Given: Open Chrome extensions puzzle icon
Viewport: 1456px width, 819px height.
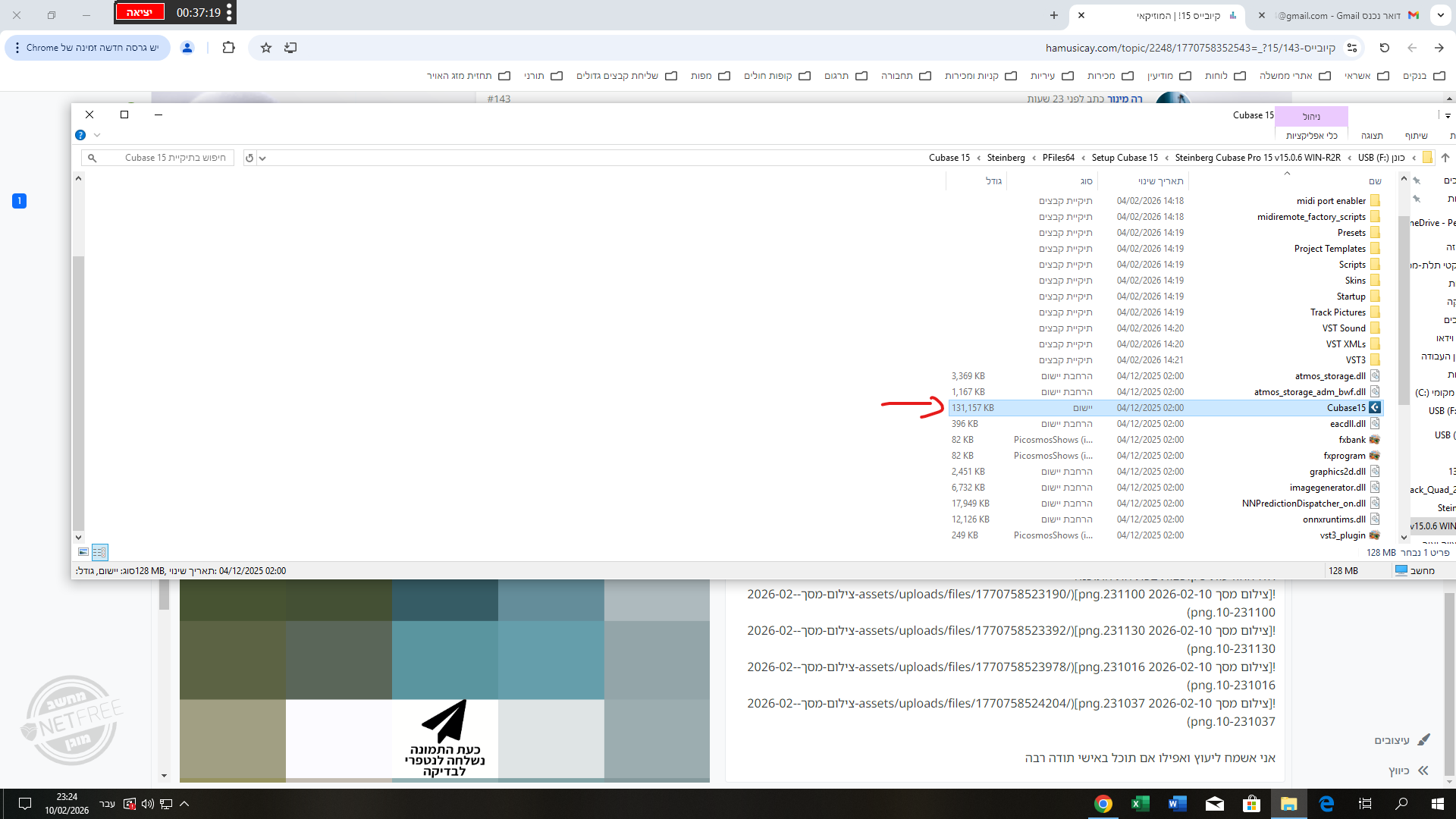Looking at the screenshot, I should pyautogui.click(x=228, y=48).
